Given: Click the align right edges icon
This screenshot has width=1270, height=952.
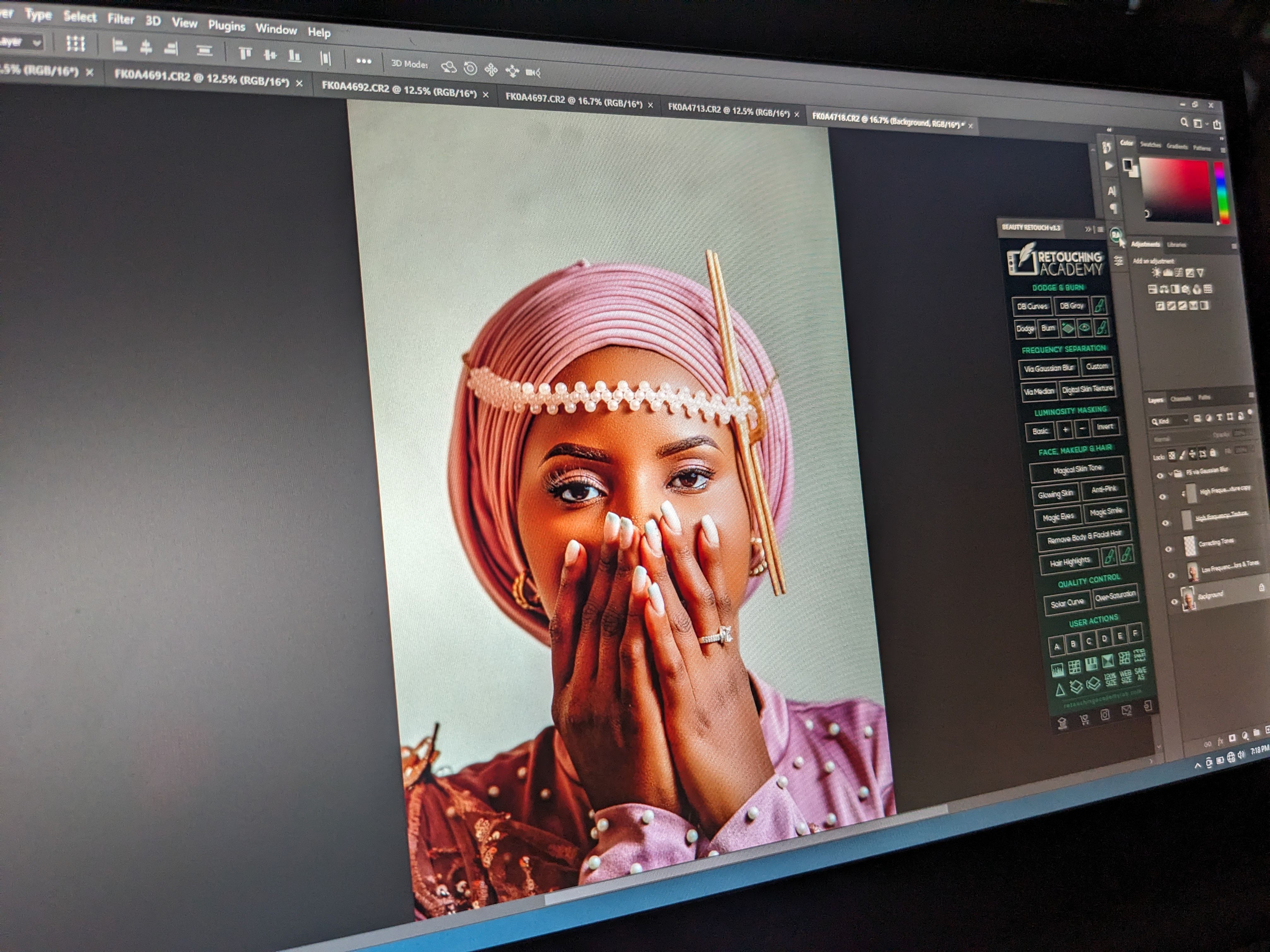Looking at the screenshot, I should [x=171, y=48].
